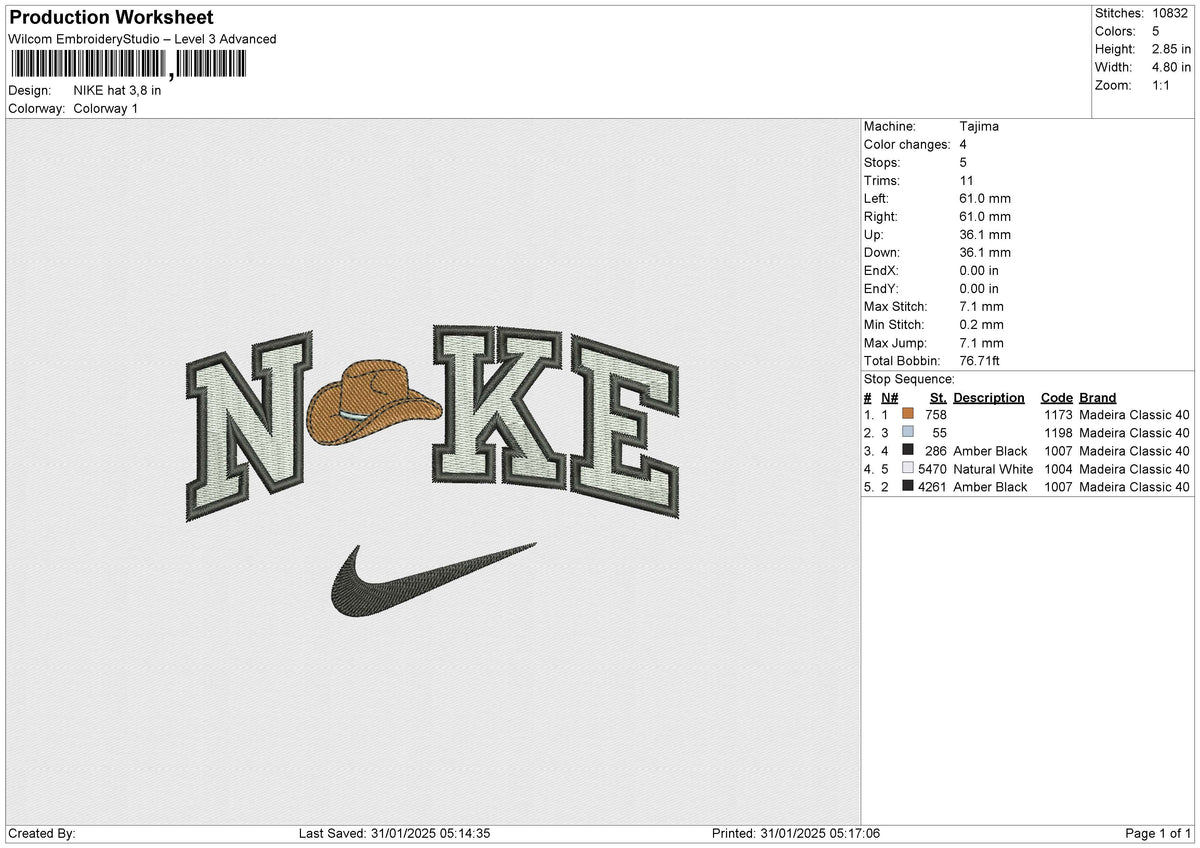Click the '36.1 mm' value in the Up row
1200x848 pixels.
click(985, 235)
